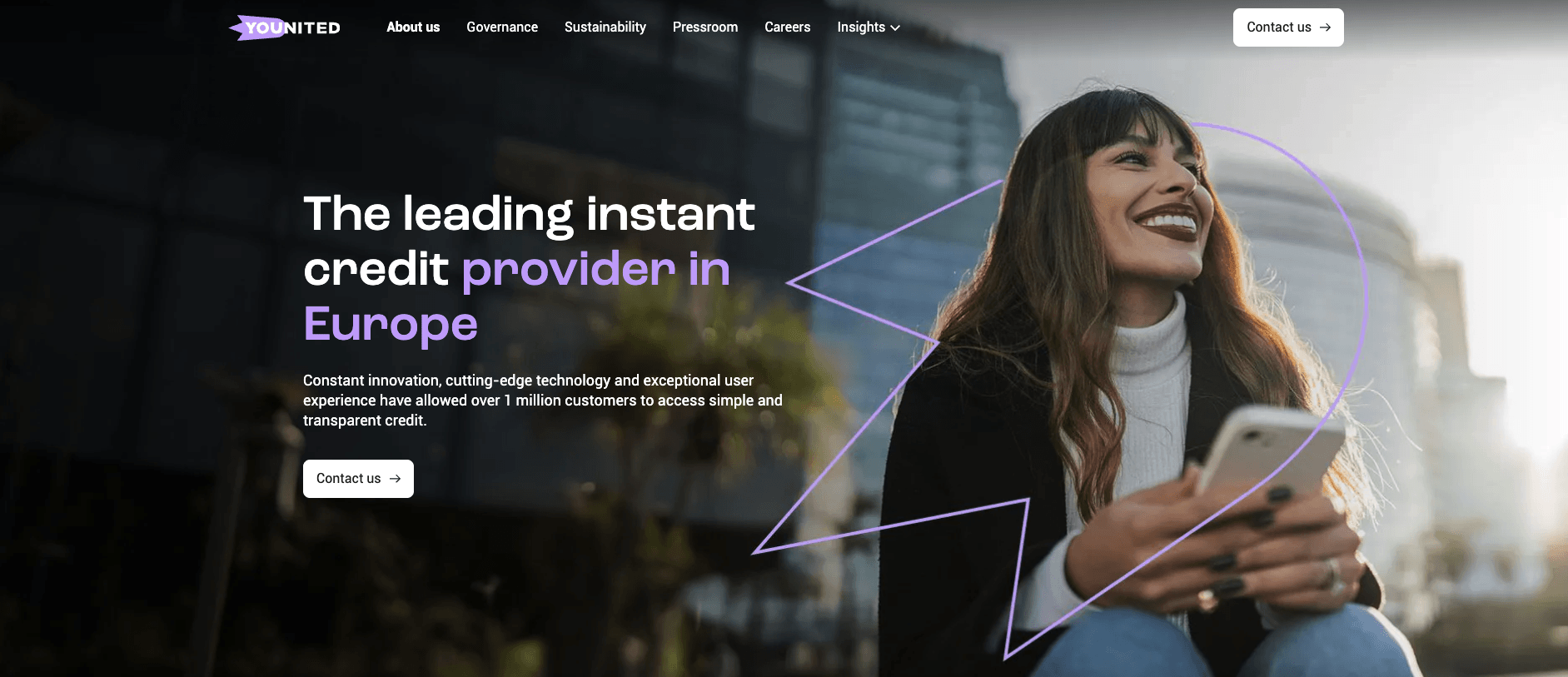Select the Insights menu label
Image resolution: width=1568 pixels, height=677 pixels.
tap(861, 27)
